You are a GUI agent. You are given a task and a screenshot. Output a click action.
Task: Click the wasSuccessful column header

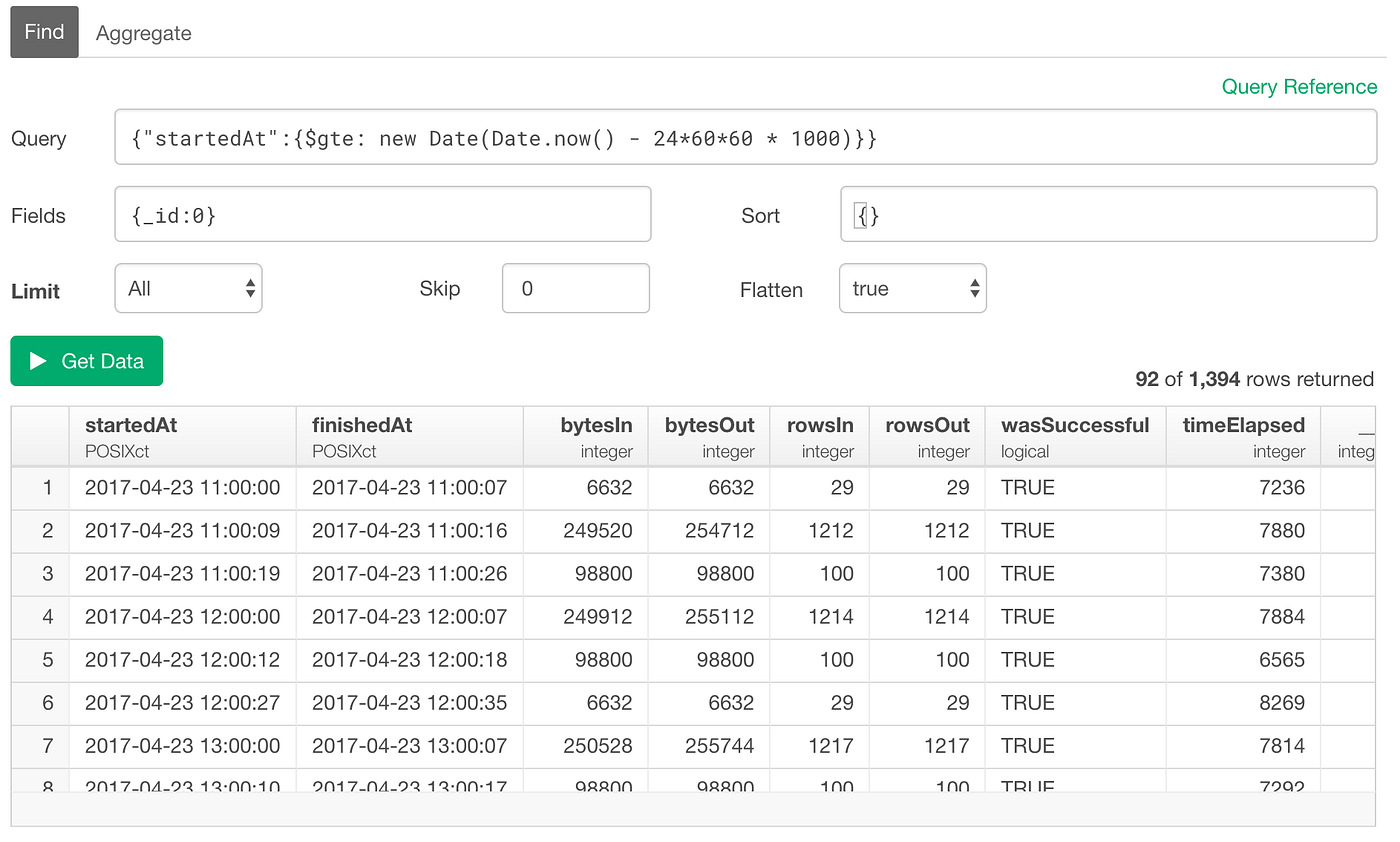pyautogui.click(x=1075, y=425)
